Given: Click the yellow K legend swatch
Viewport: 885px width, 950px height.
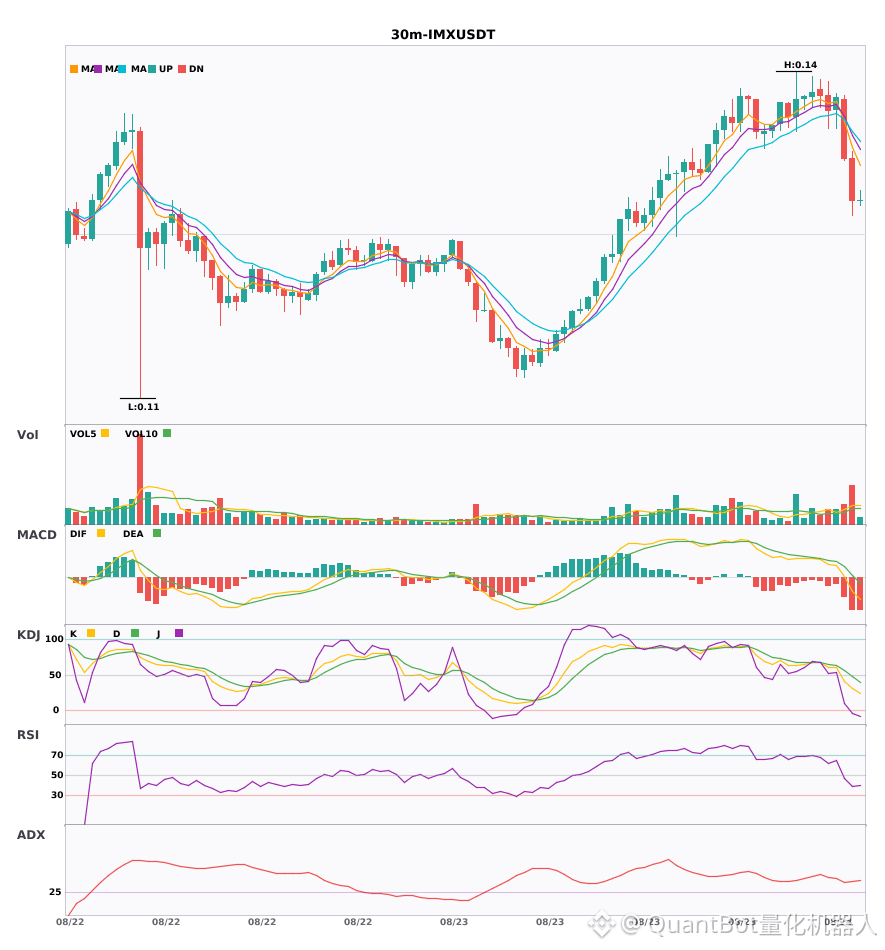Looking at the screenshot, I should tap(91, 633).
